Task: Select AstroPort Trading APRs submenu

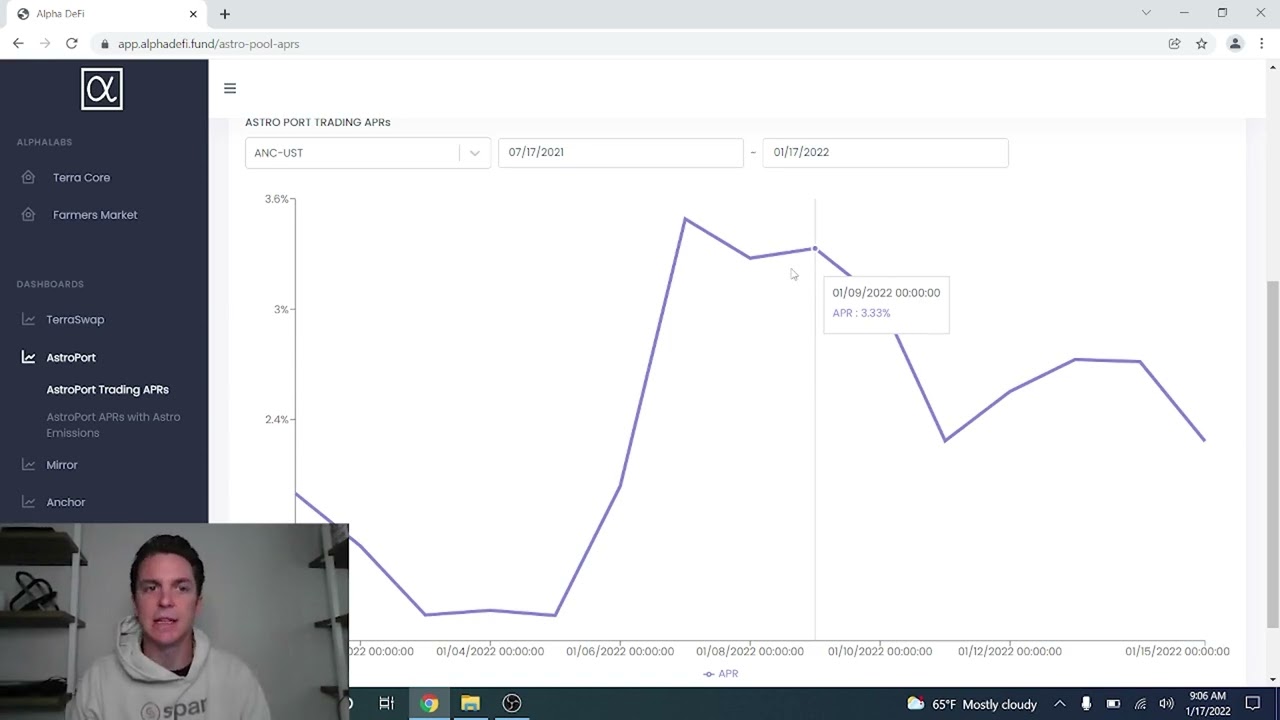Action: 107,389
